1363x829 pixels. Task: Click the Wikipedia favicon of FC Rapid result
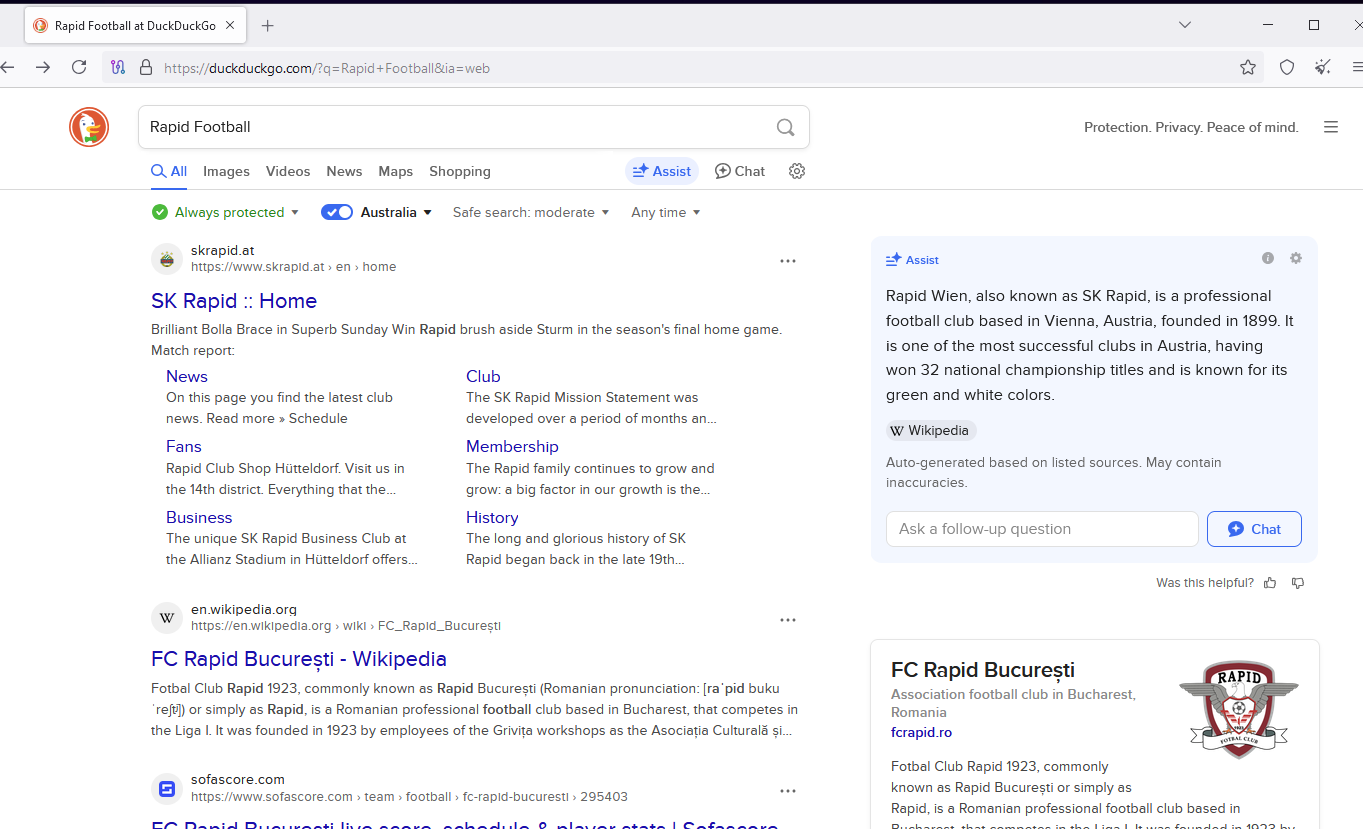167,618
